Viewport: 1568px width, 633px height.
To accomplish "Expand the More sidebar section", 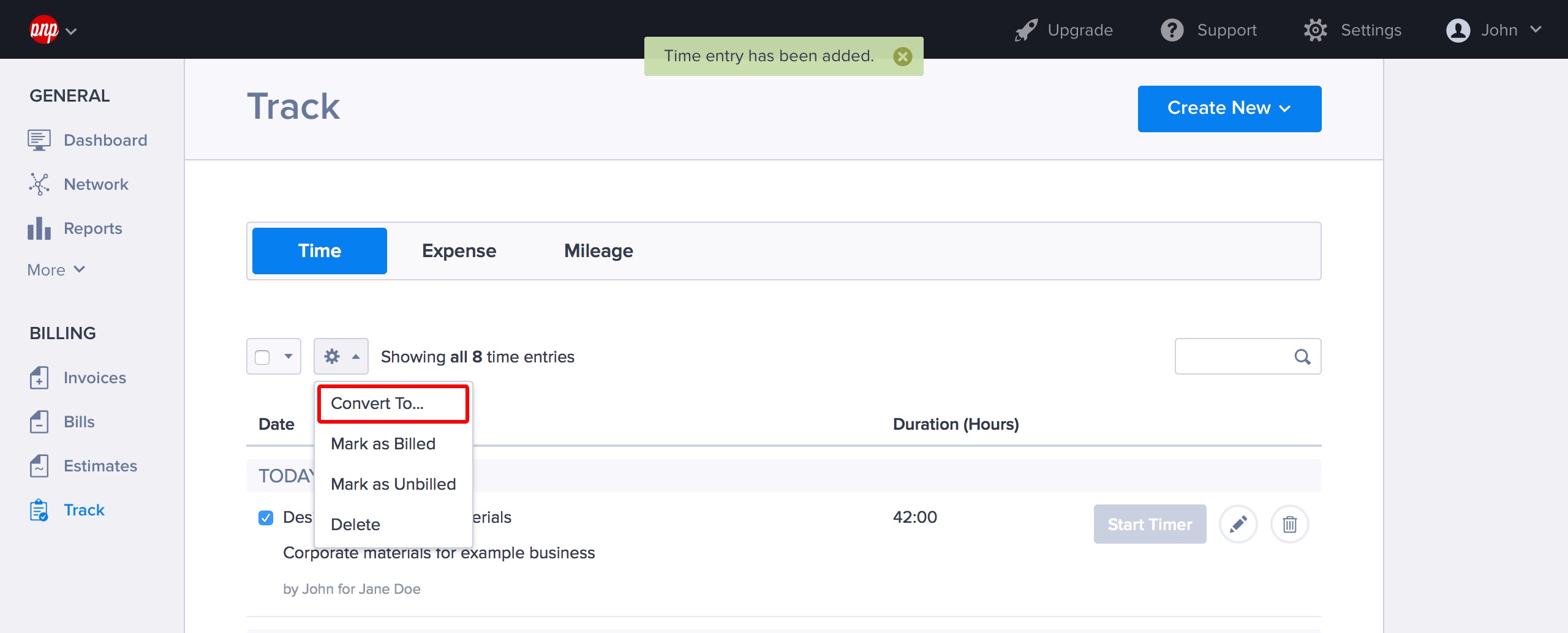I will point(56,270).
